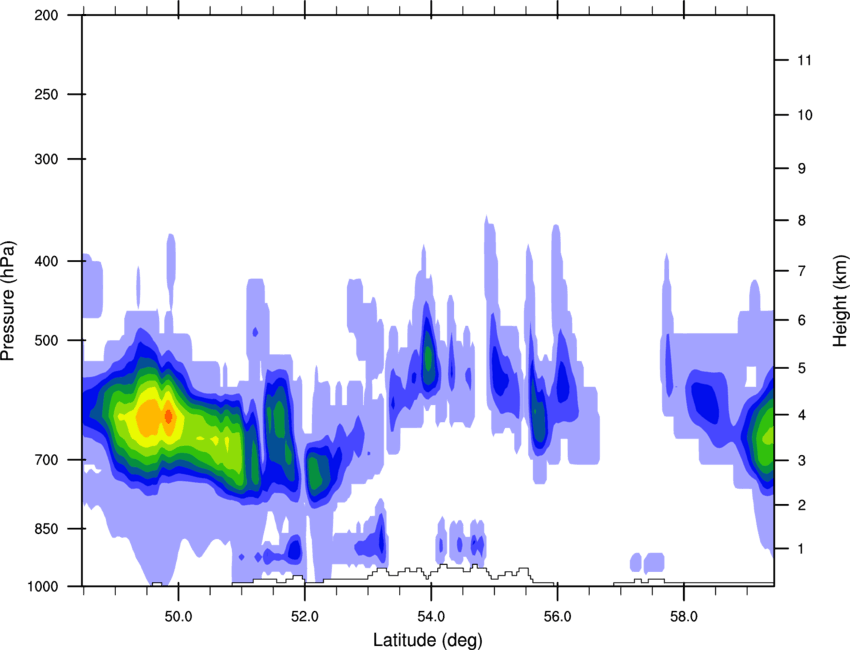Pick the 7 km height label

(x=801, y=271)
